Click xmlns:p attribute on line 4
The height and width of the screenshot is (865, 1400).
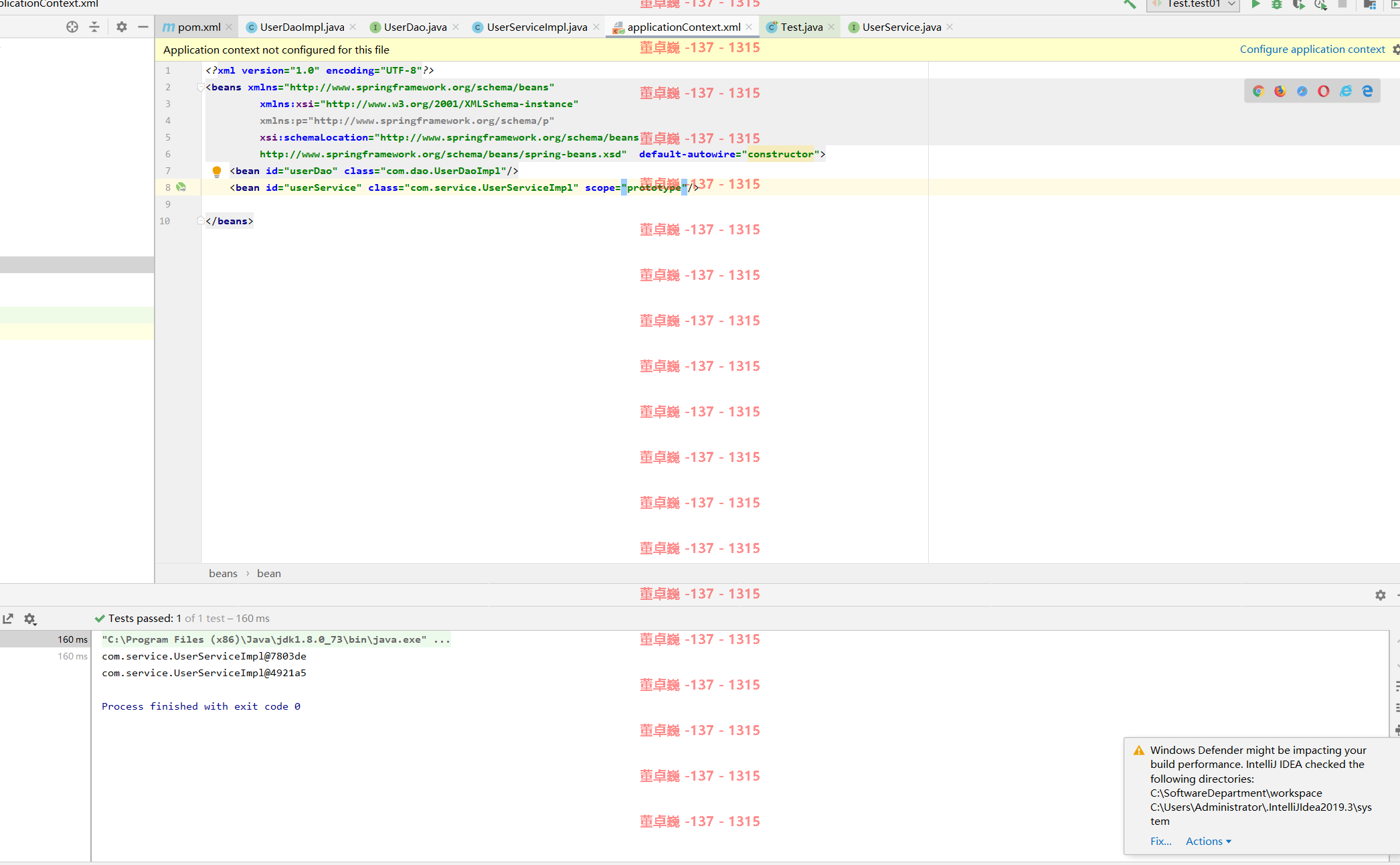[x=408, y=121]
